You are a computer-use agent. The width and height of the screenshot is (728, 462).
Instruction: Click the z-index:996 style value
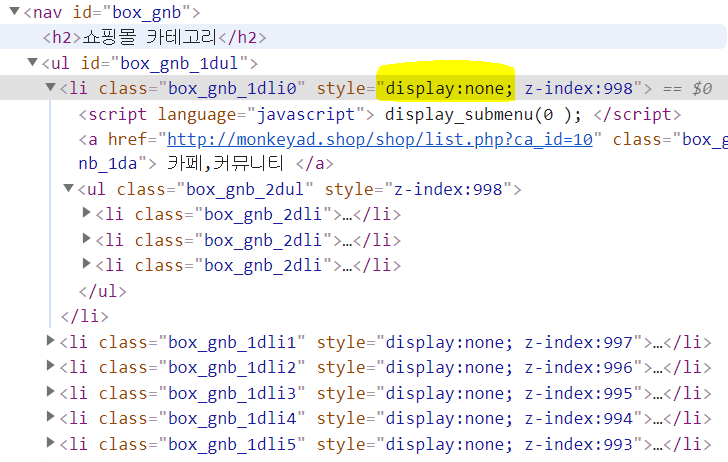tap(579, 368)
